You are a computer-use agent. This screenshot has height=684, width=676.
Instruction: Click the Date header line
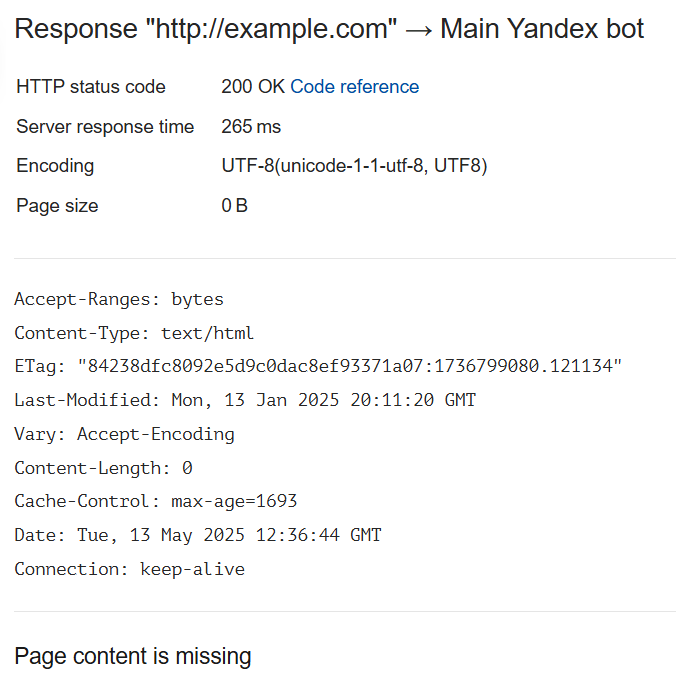point(197,535)
